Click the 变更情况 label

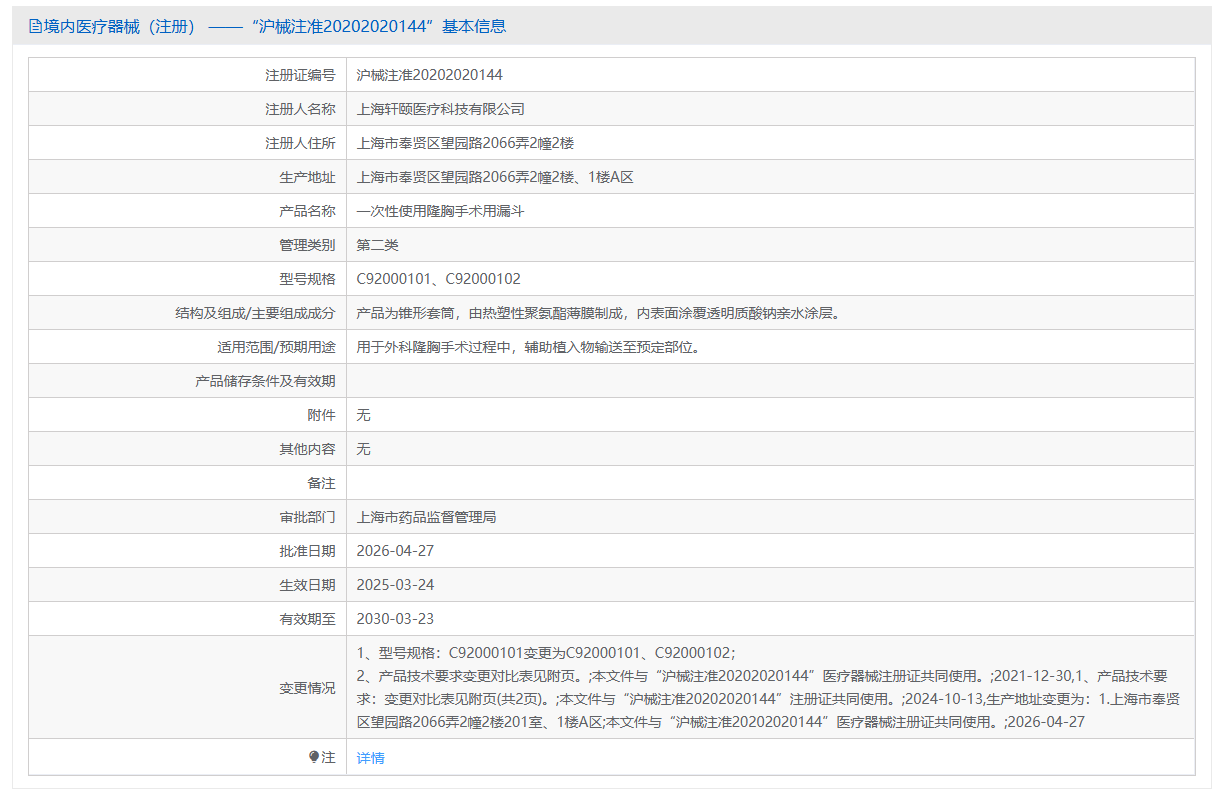tap(307, 688)
